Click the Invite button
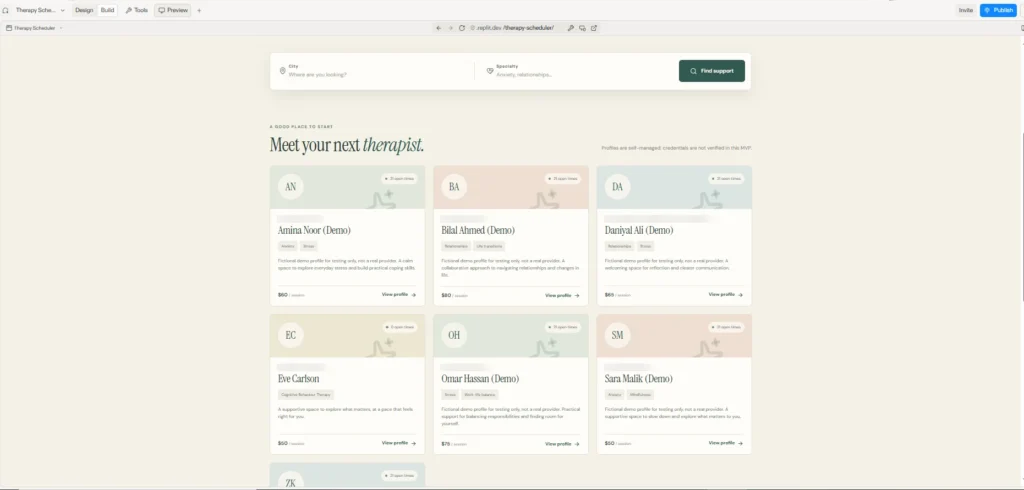1024x490 pixels. (x=965, y=10)
